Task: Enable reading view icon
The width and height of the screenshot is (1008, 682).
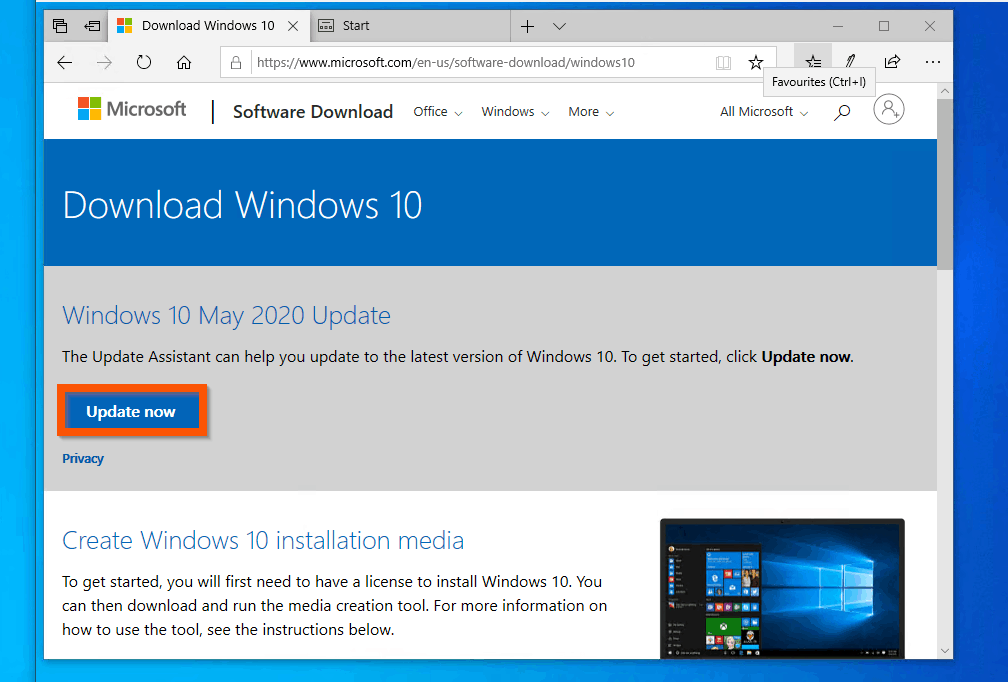Action: point(723,62)
